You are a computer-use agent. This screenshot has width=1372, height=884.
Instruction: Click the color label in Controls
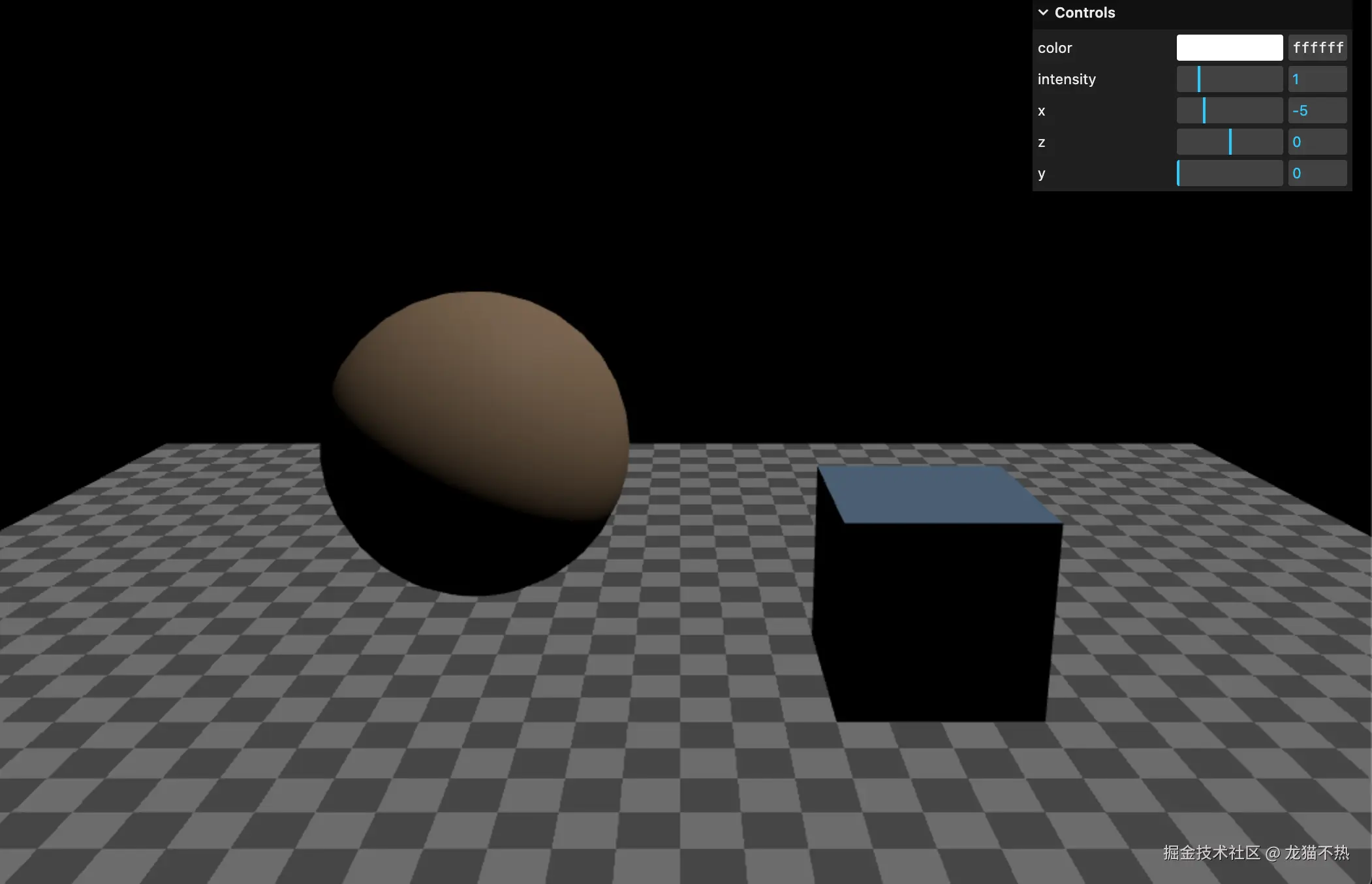click(x=1055, y=48)
